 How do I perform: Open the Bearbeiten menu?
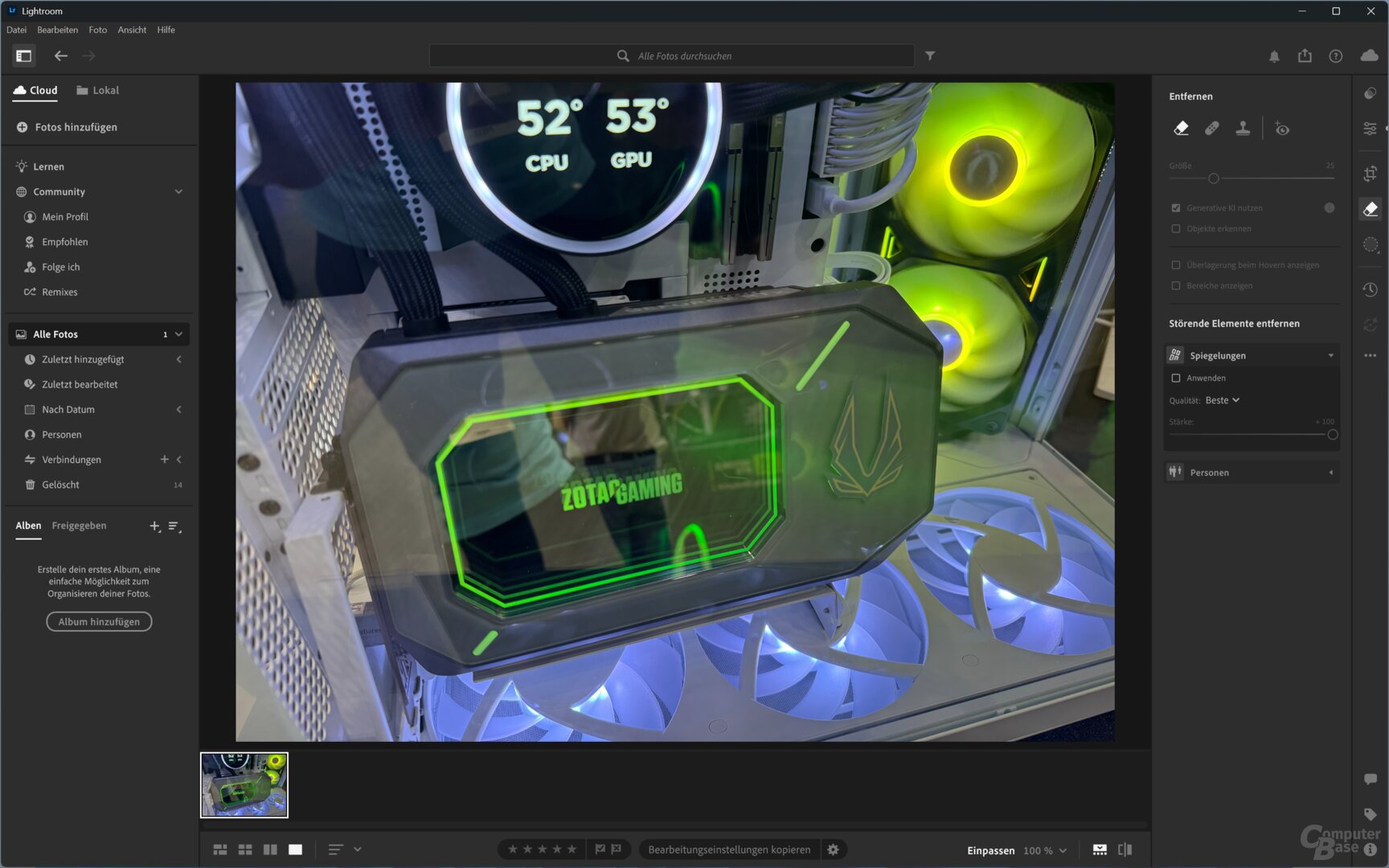point(57,30)
